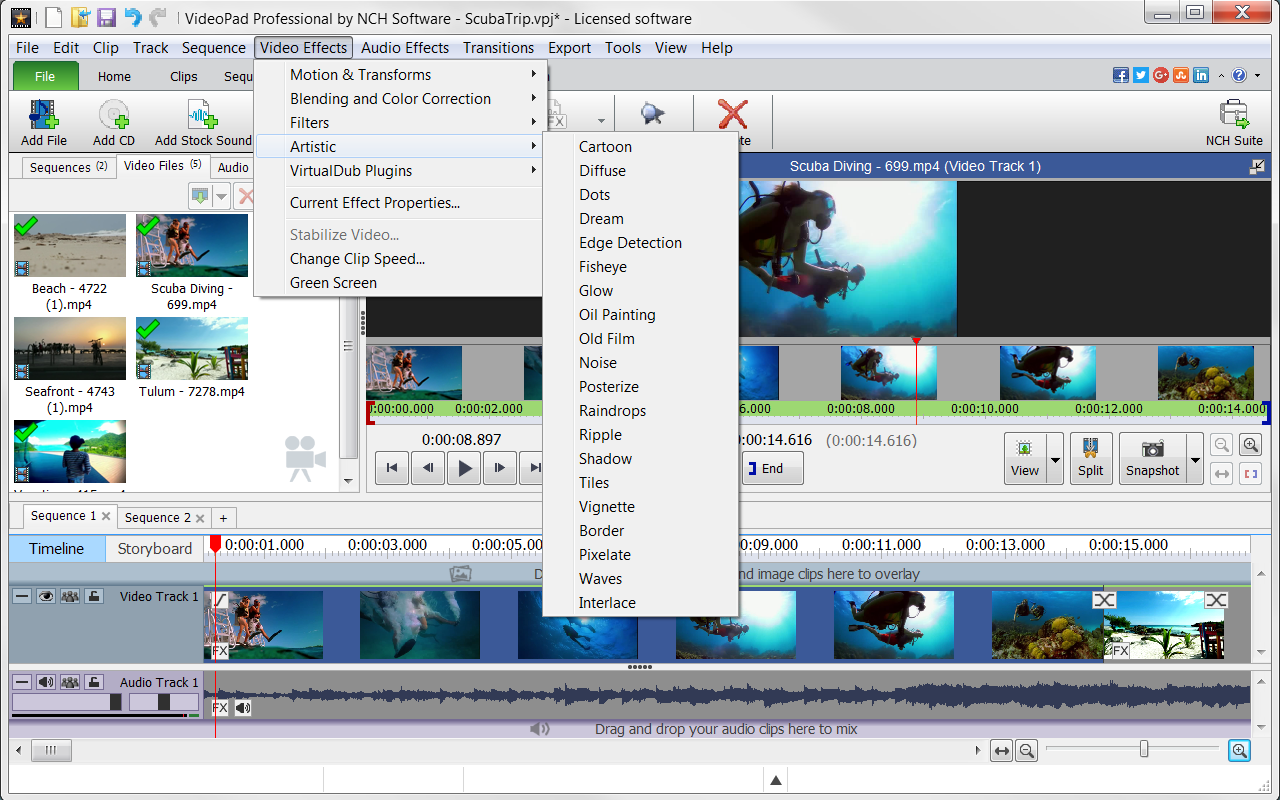Launch the NCH Suite icon
The height and width of the screenshot is (800, 1280).
[1234, 115]
